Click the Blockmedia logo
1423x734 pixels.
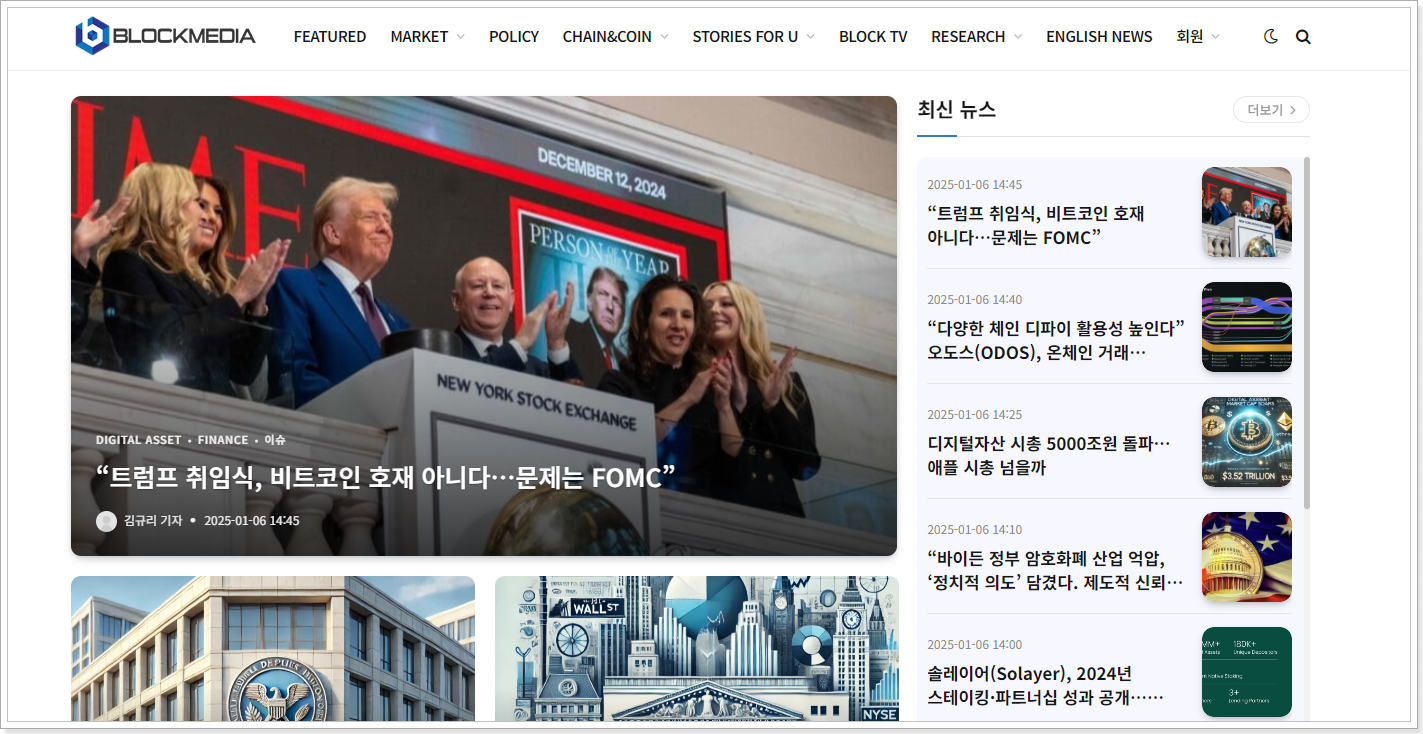click(x=165, y=36)
